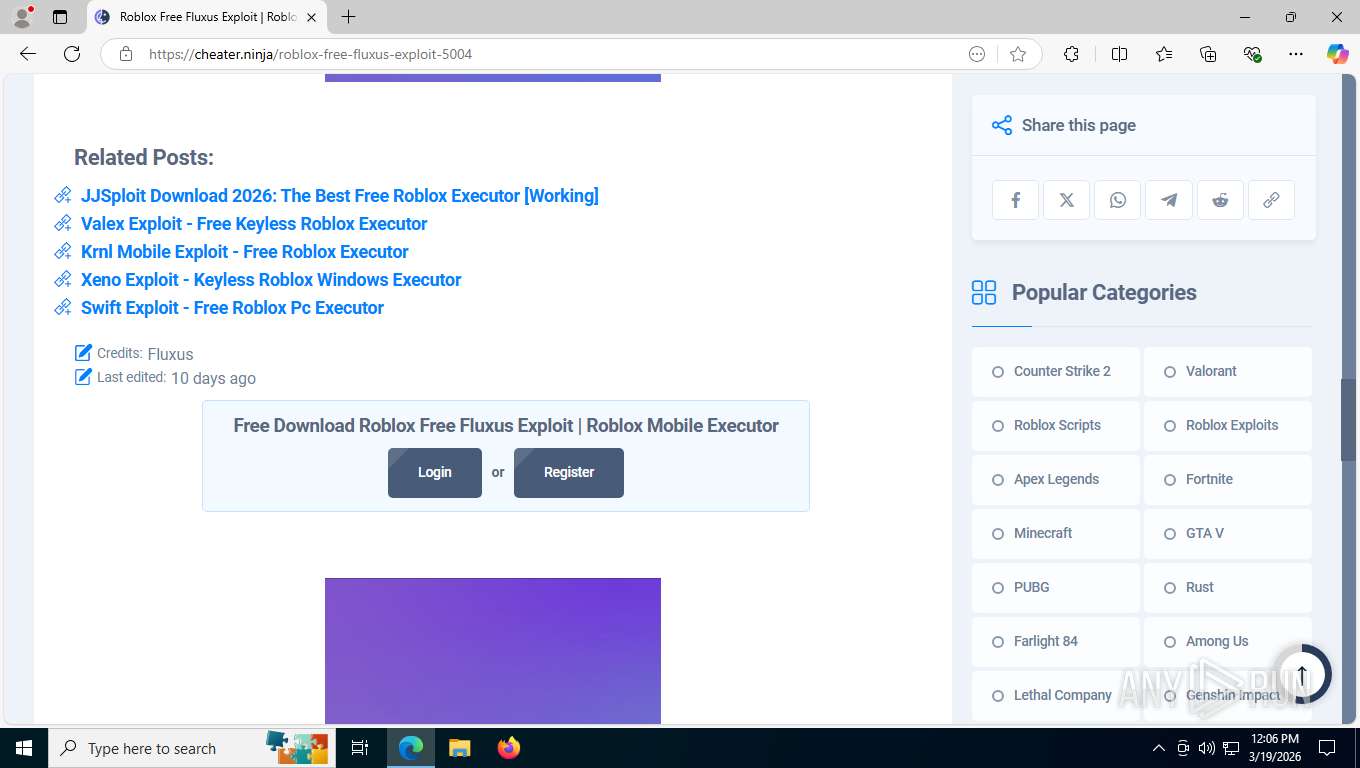The width and height of the screenshot is (1360, 768).
Task: Click the Windows taskbar search box
Action: [x=190, y=748]
